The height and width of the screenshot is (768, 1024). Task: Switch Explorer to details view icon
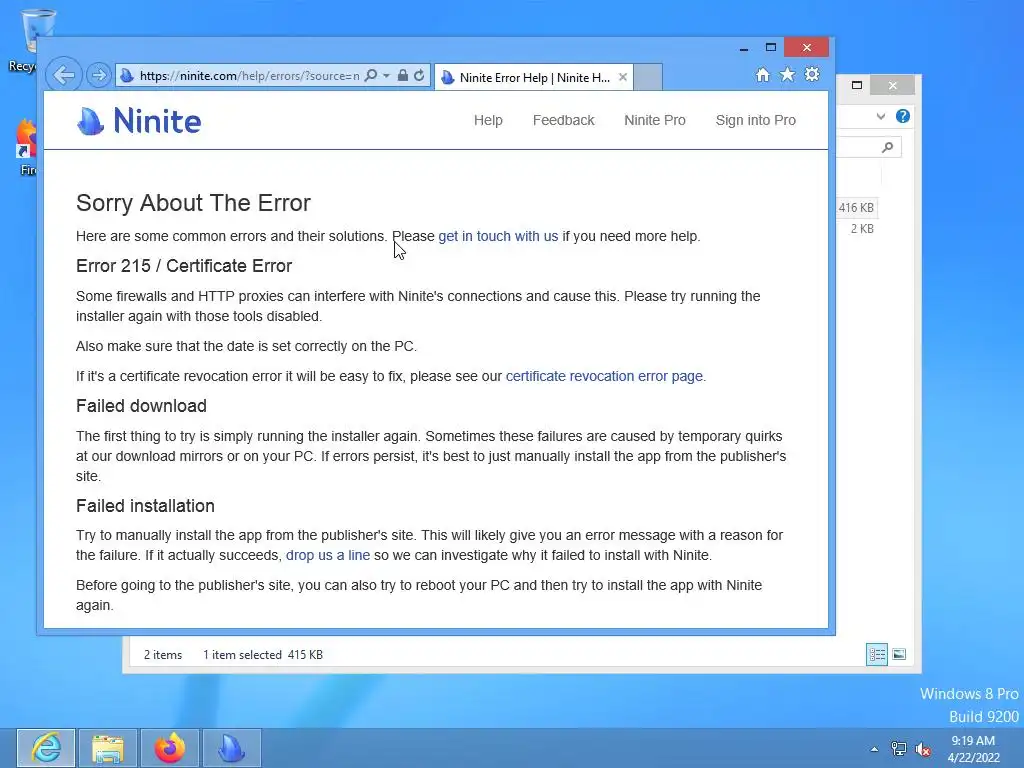[876, 654]
